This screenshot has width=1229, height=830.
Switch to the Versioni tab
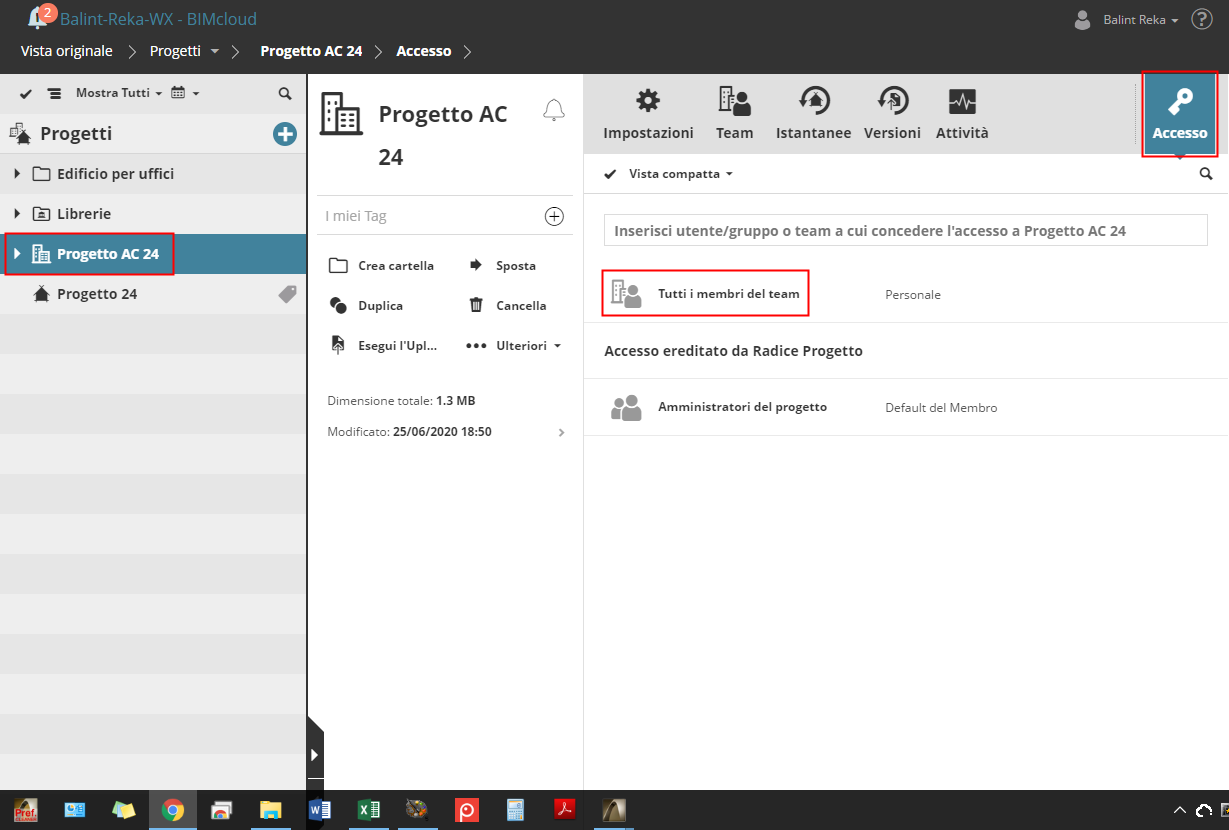pos(892,114)
